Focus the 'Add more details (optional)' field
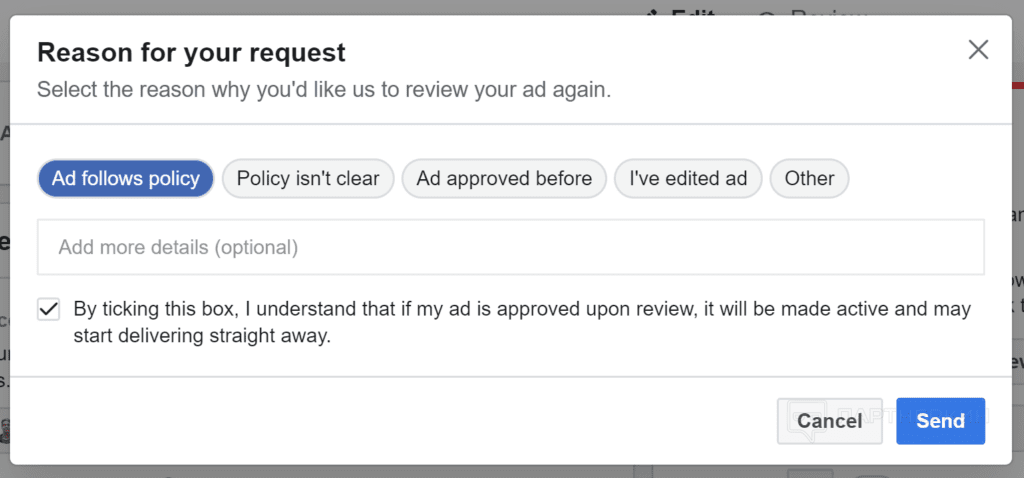 click(511, 247)
